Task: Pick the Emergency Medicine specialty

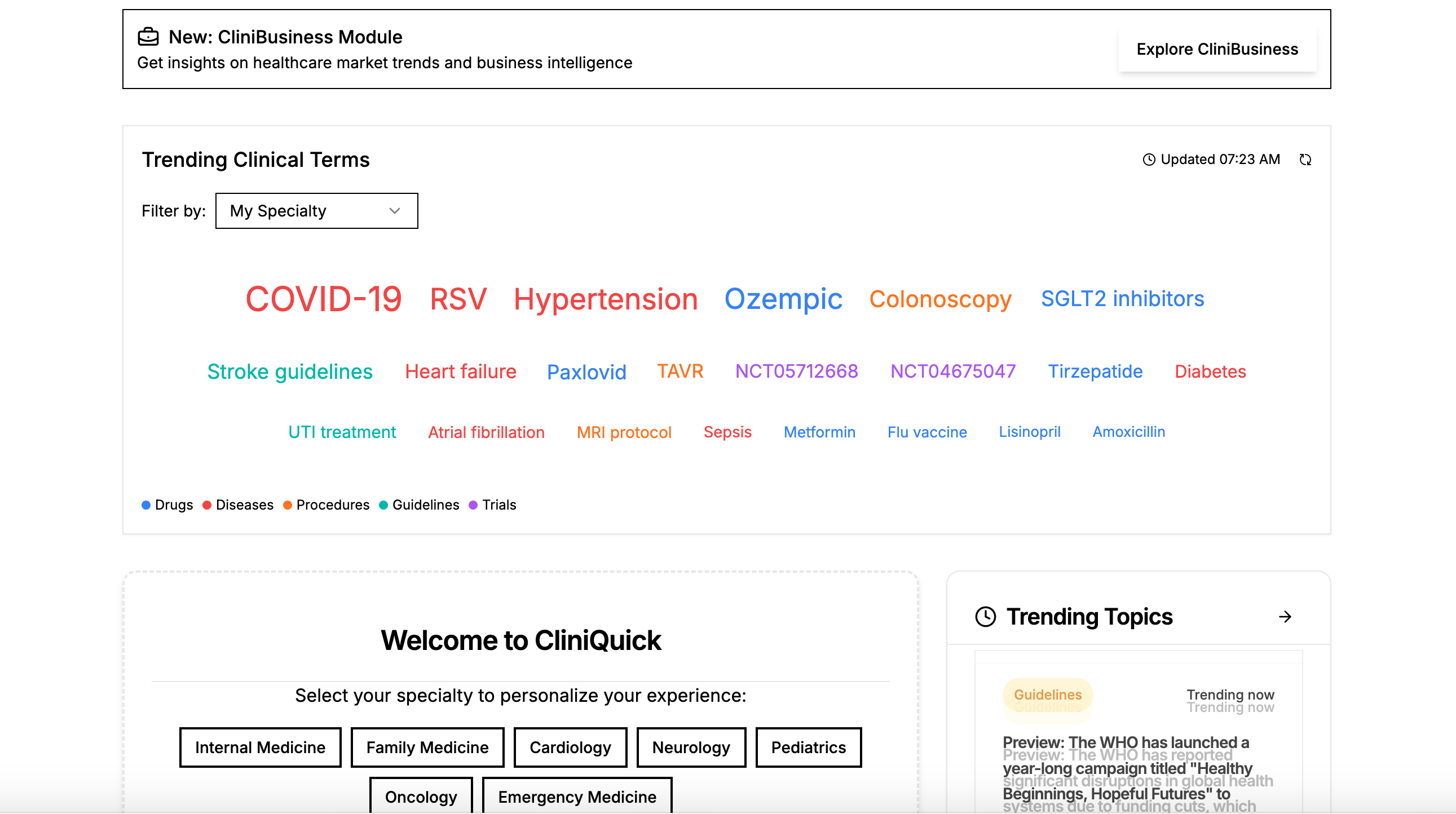Action: point(576,797)
